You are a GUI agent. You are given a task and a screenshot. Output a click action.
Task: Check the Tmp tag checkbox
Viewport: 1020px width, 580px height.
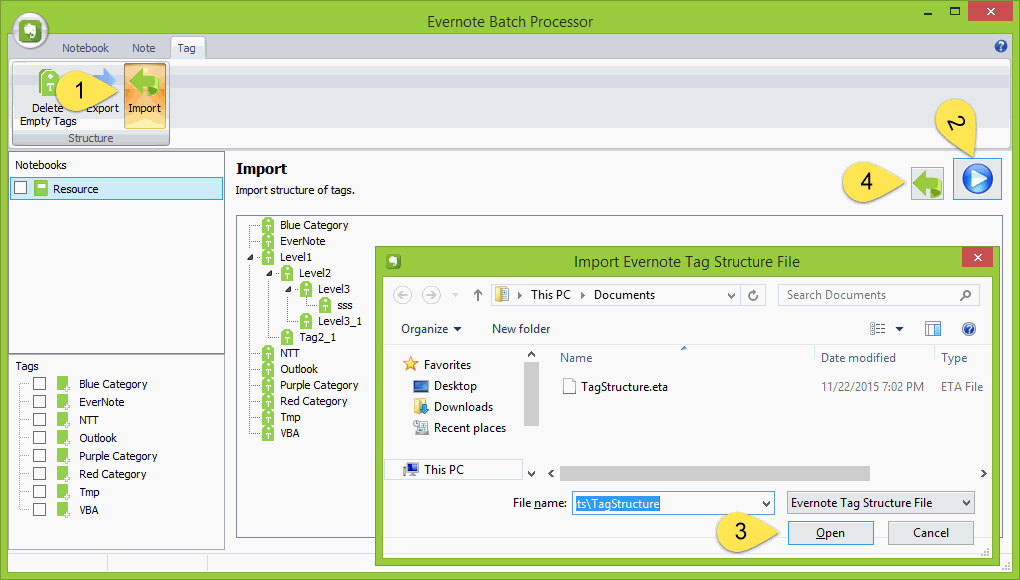coord(40,492)
